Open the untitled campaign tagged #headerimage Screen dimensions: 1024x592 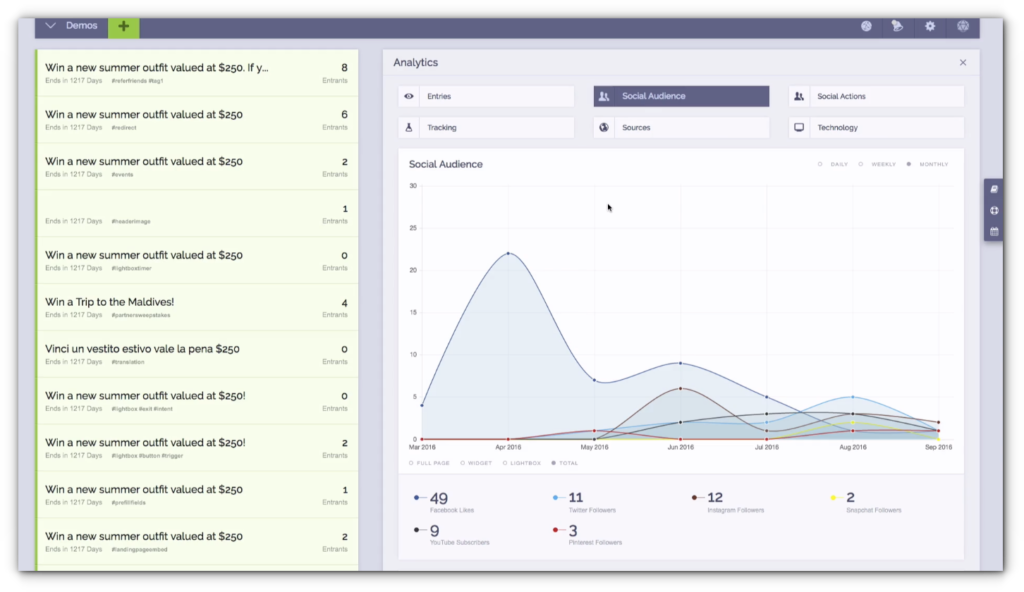197,214
